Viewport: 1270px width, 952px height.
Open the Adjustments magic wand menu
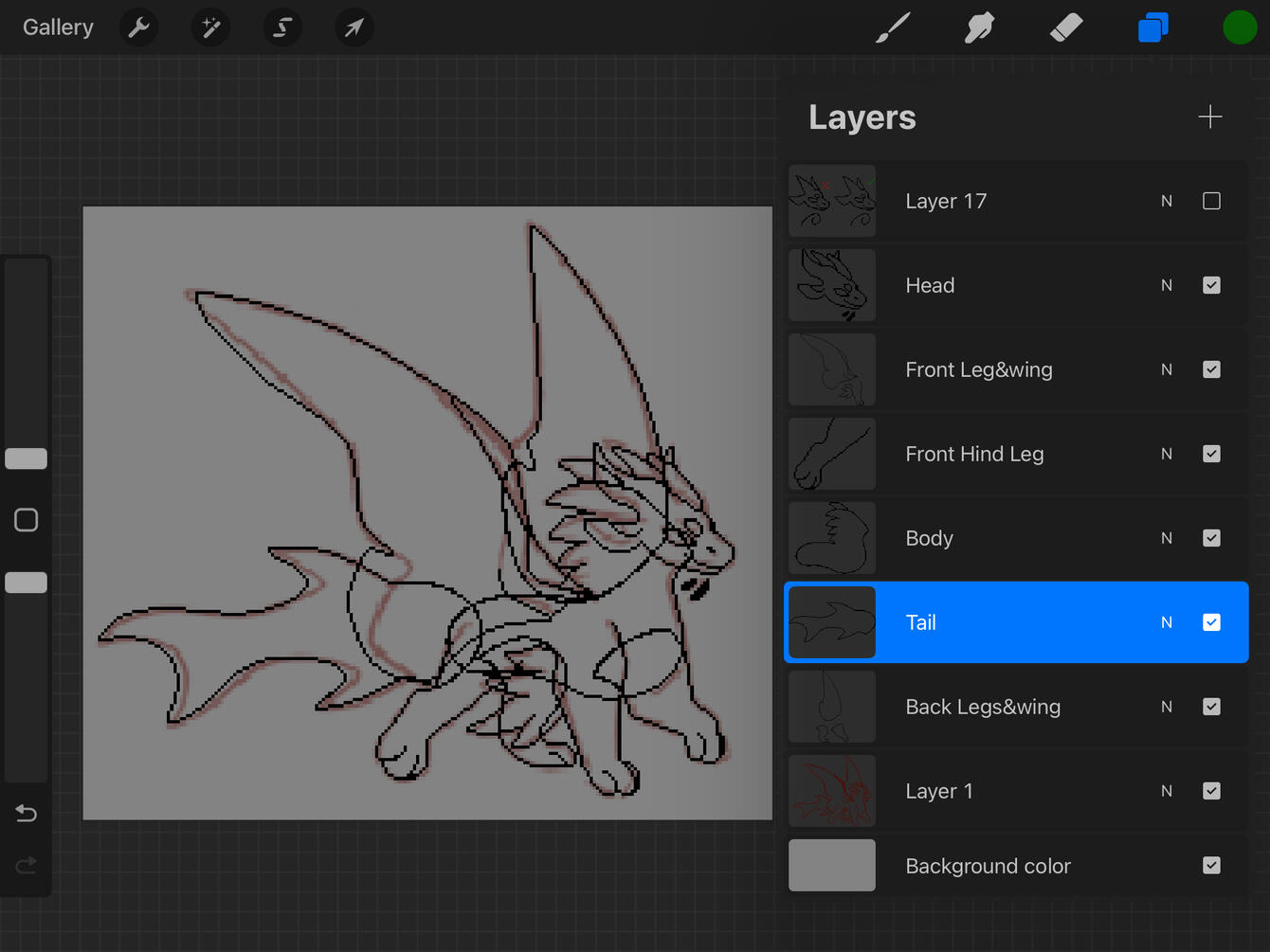tap(210, 27)
